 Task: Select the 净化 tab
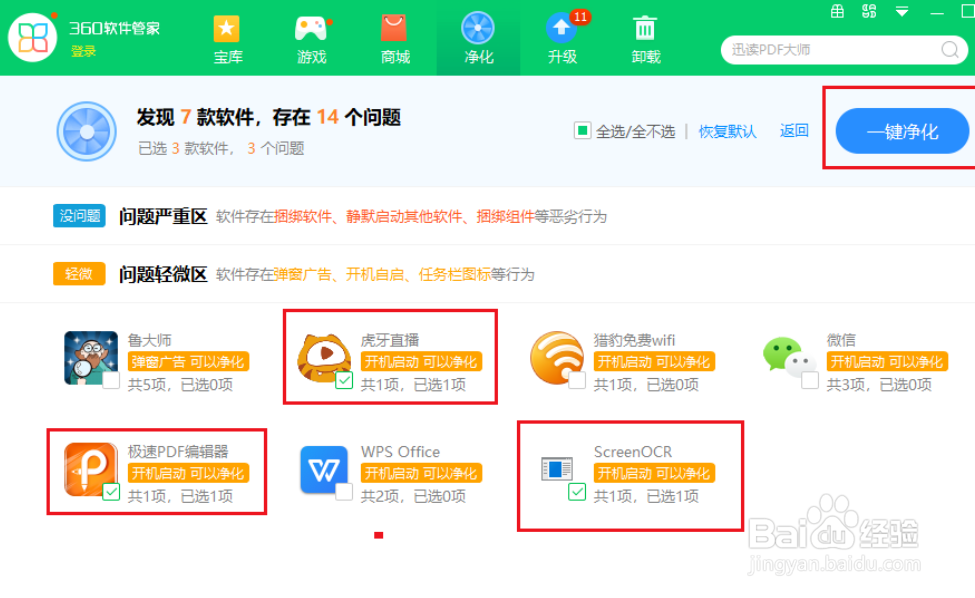(478, 39)
